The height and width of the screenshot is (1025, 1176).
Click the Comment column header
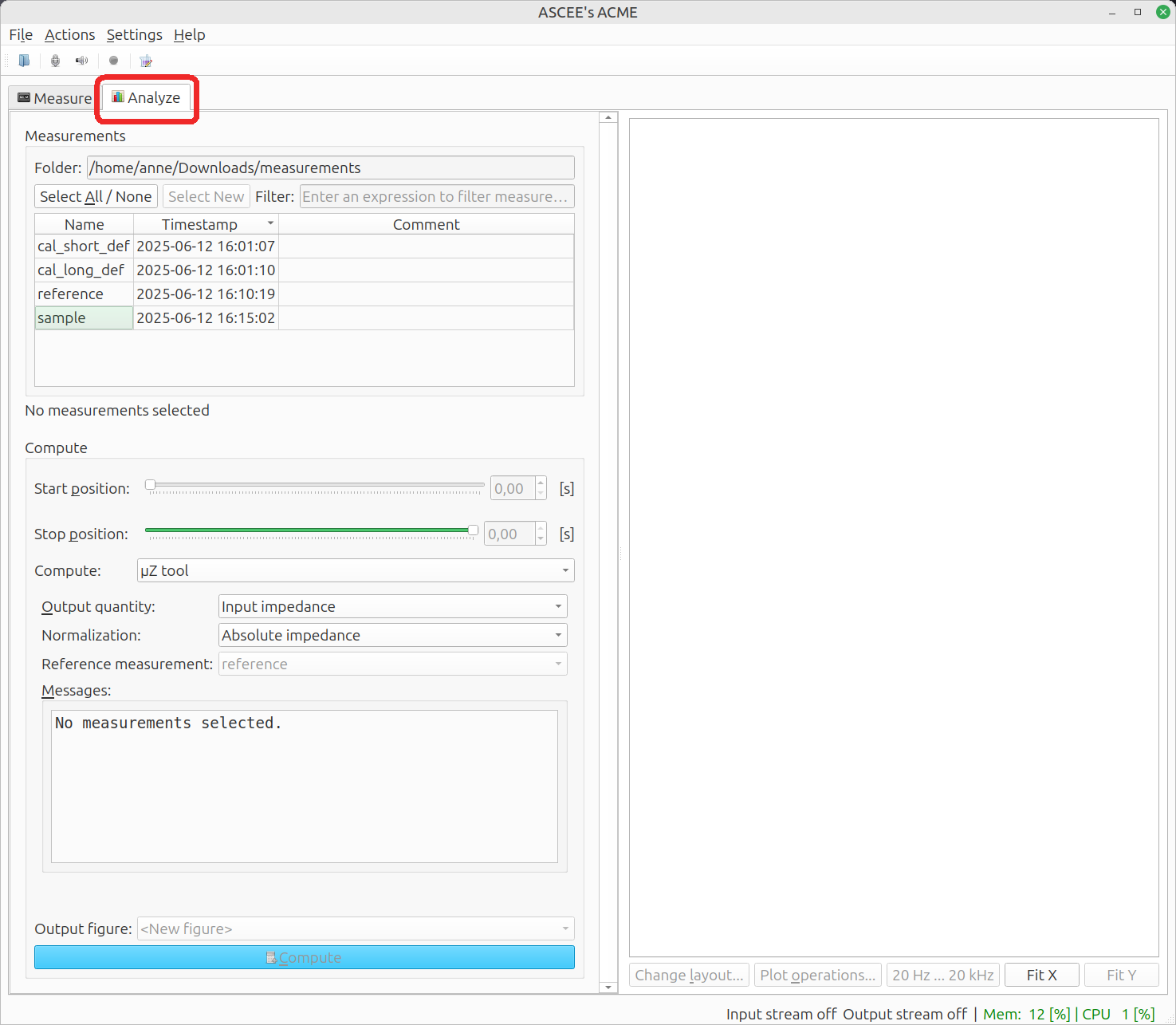[426, 224]
